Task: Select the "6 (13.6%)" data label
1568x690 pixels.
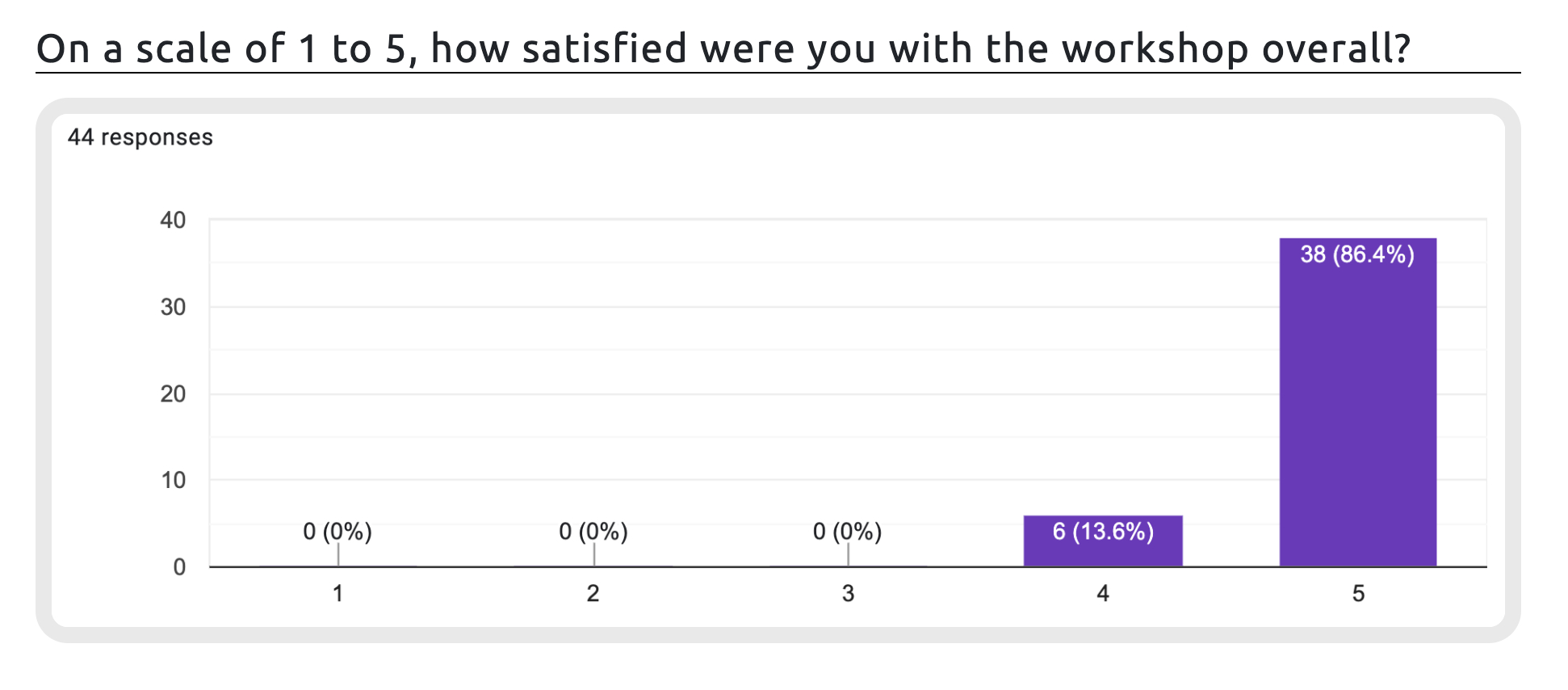Action: 1103,532
